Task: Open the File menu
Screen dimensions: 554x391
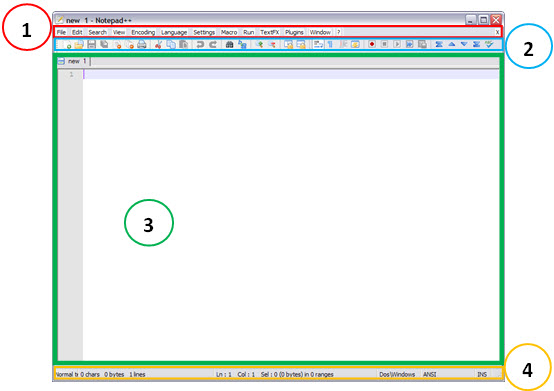Action: coord(61,32)
